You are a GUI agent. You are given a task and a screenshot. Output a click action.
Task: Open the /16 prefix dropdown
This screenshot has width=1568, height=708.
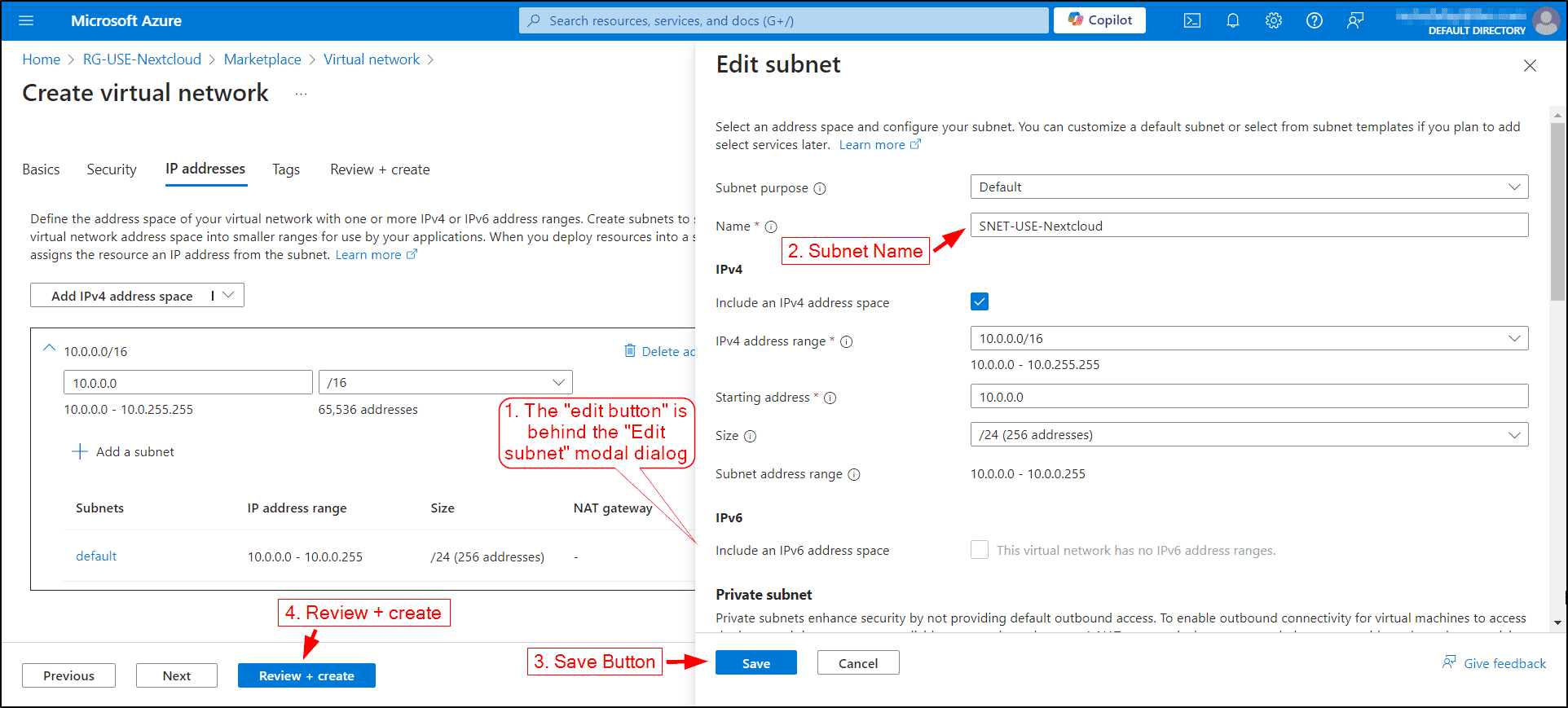[x=446, y=382]
